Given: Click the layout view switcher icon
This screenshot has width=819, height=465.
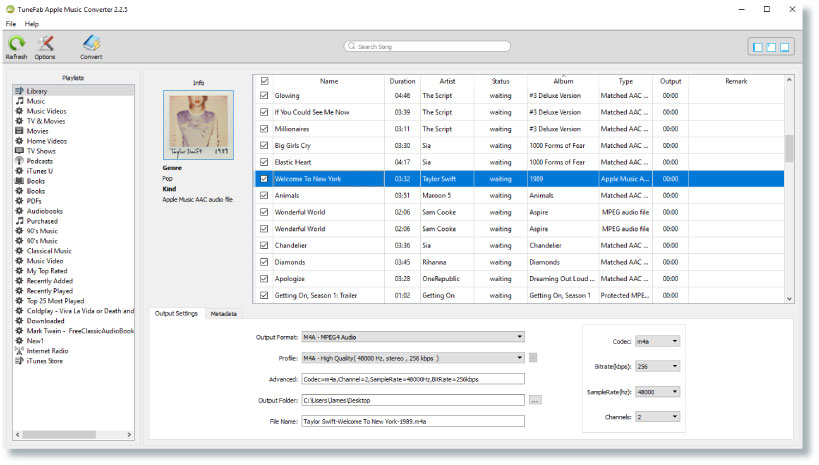Looking at the screenshot, I should (770, 47).
